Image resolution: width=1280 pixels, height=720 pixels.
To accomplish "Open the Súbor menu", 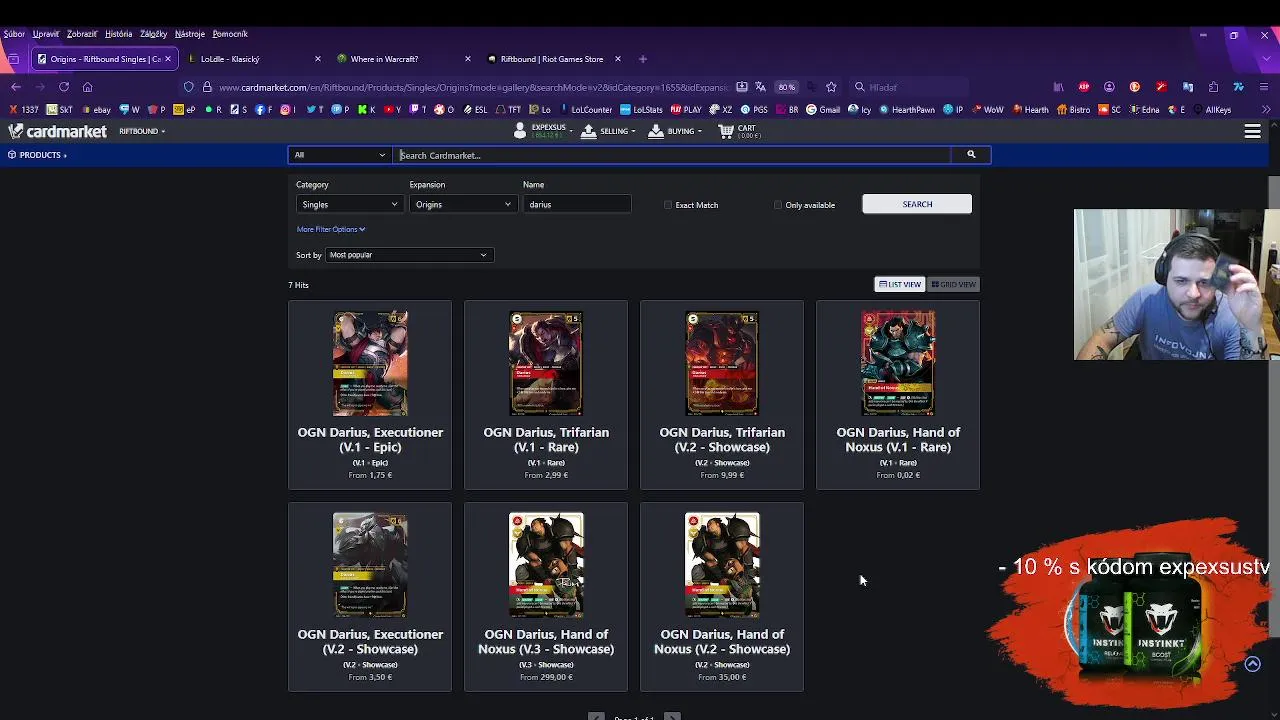I will pyautogui.click(x=14, y=34).
